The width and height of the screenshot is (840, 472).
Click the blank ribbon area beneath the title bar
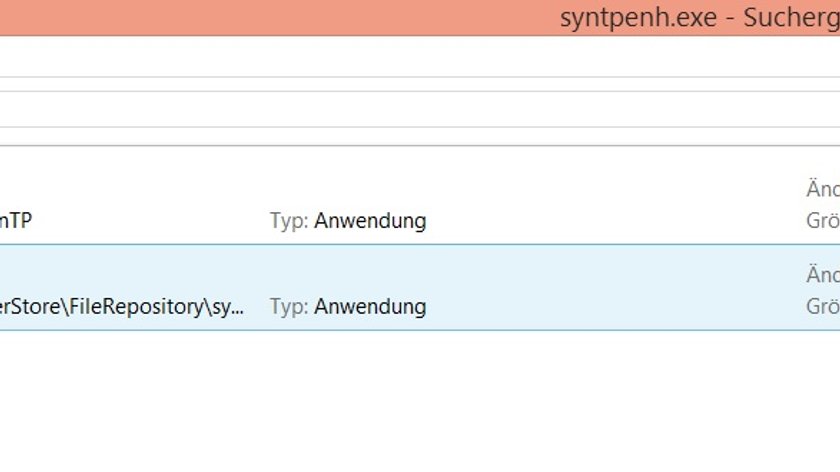click(420, 56)
